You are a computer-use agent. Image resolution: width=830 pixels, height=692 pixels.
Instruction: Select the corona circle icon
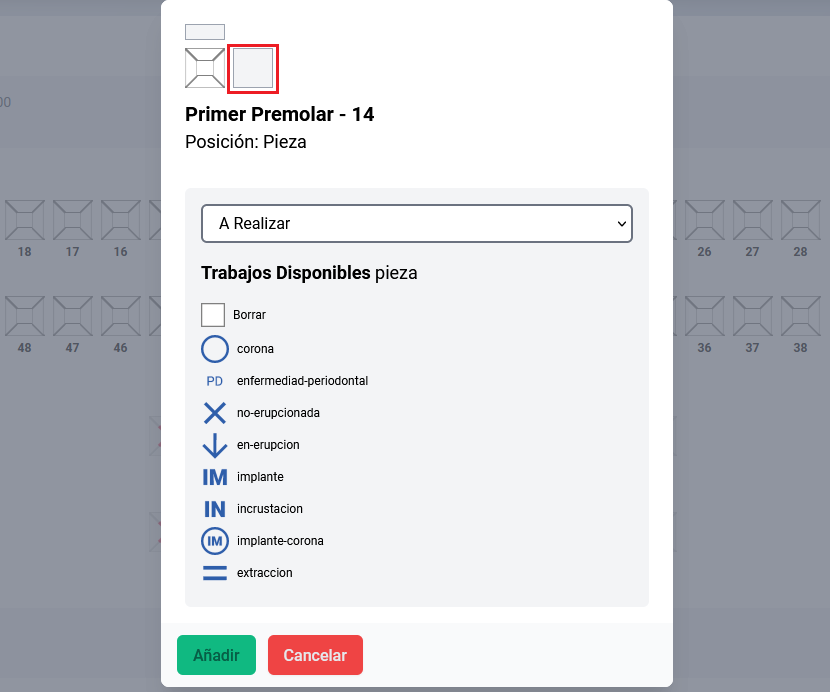point(215,349)
